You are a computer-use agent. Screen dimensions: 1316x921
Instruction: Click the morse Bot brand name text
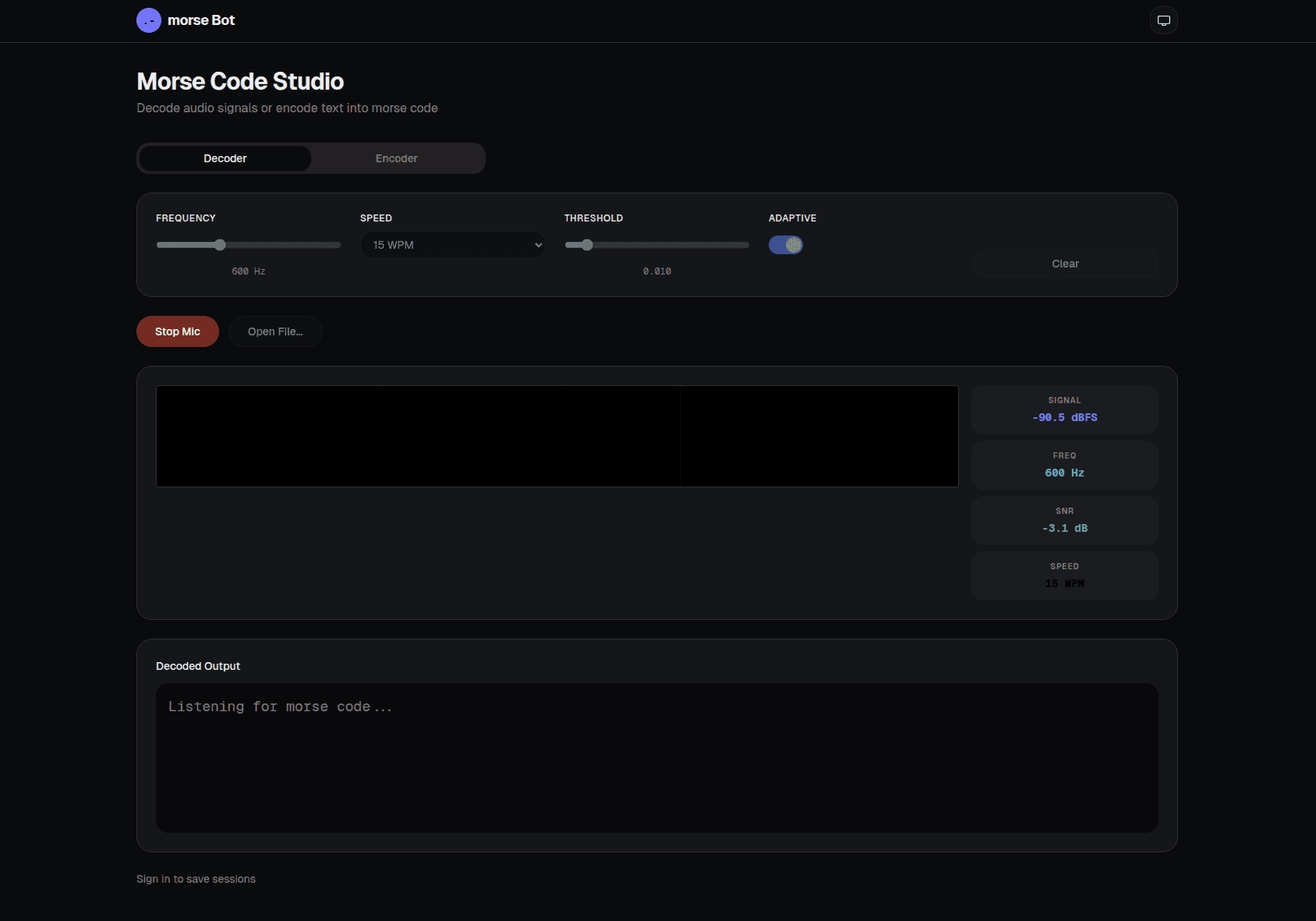[201, 20]
